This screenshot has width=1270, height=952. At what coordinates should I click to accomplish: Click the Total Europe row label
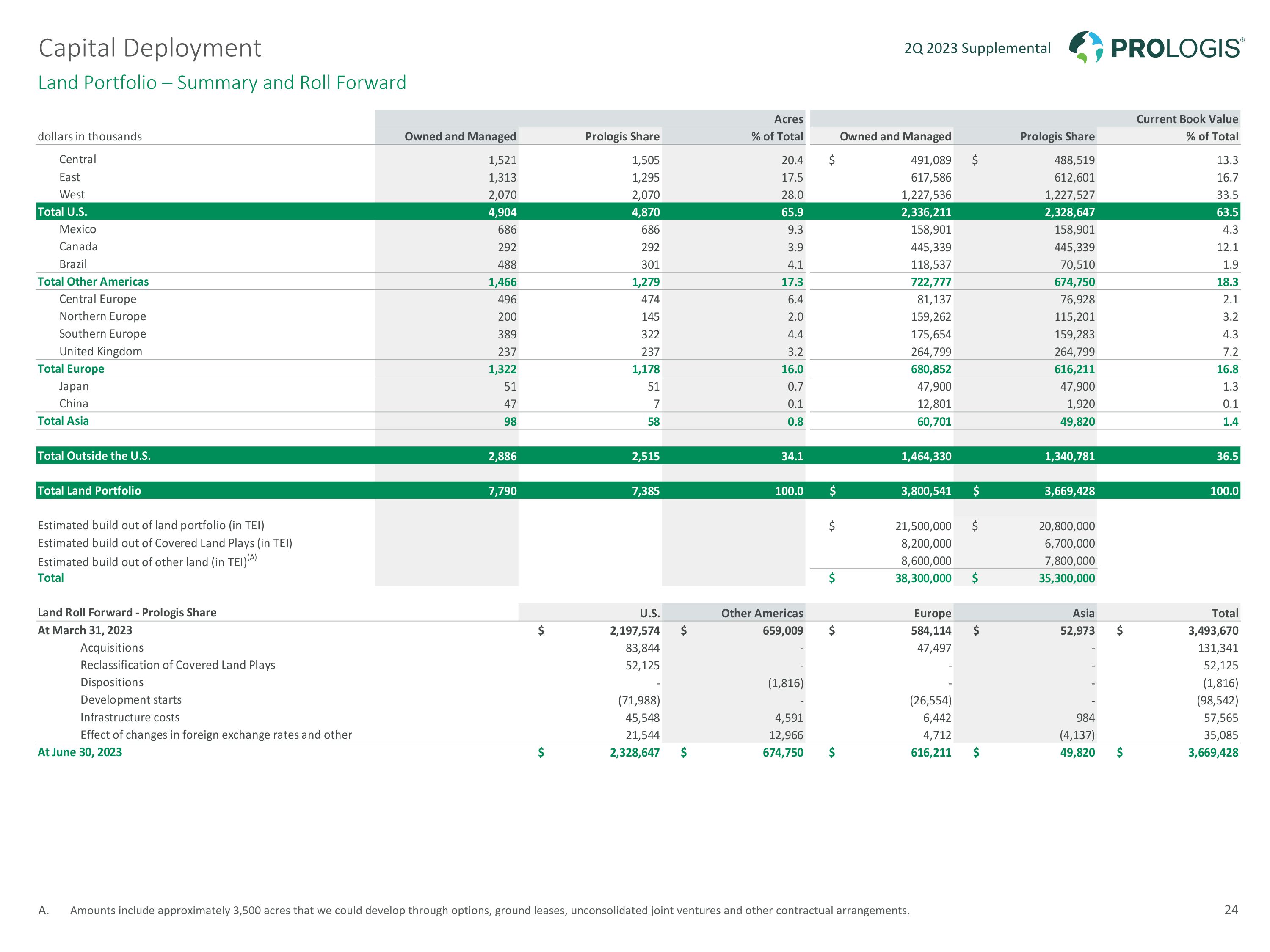point(71,369)
